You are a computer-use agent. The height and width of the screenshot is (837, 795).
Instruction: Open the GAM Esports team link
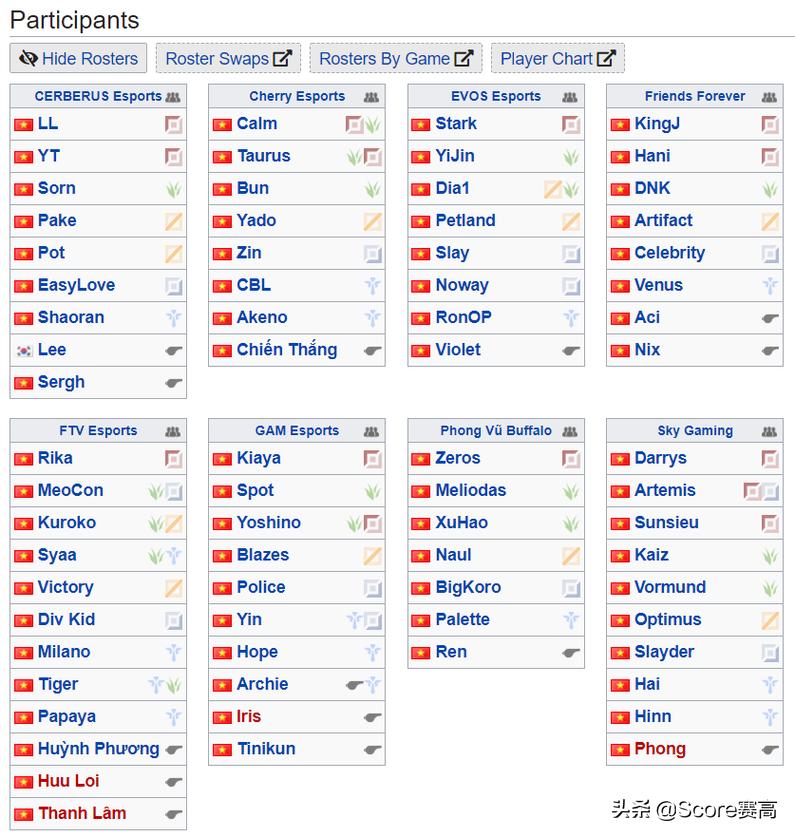pos(297,431)
